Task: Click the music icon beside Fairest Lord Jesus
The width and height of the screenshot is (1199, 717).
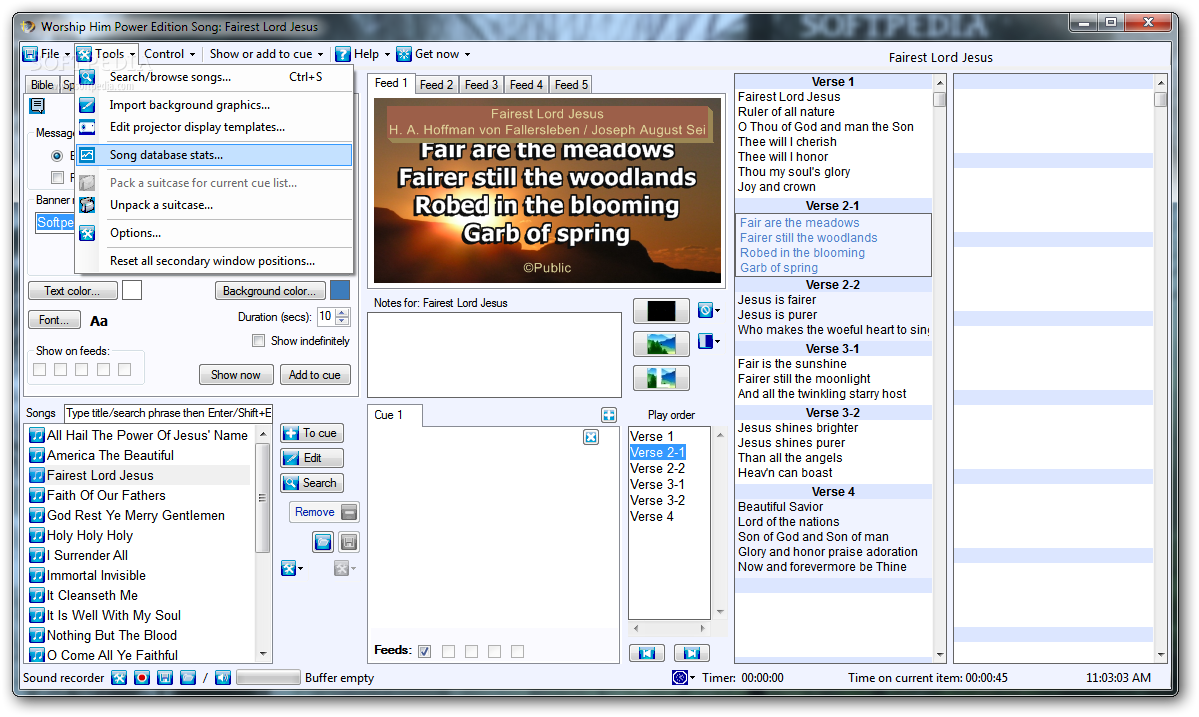Action: click(x=37, y=475)
